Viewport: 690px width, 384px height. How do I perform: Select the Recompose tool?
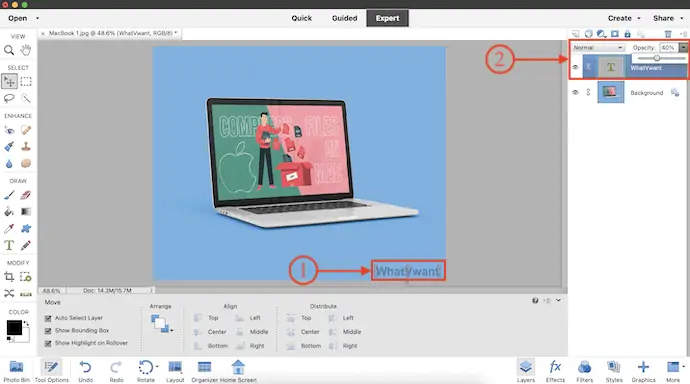tap(26, 277)
